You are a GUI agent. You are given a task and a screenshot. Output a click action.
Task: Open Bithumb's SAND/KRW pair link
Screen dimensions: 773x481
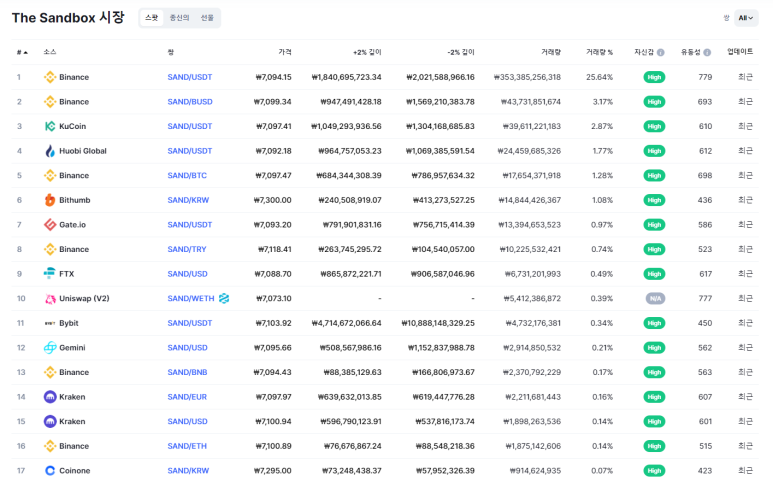click(x=188, y=200)
